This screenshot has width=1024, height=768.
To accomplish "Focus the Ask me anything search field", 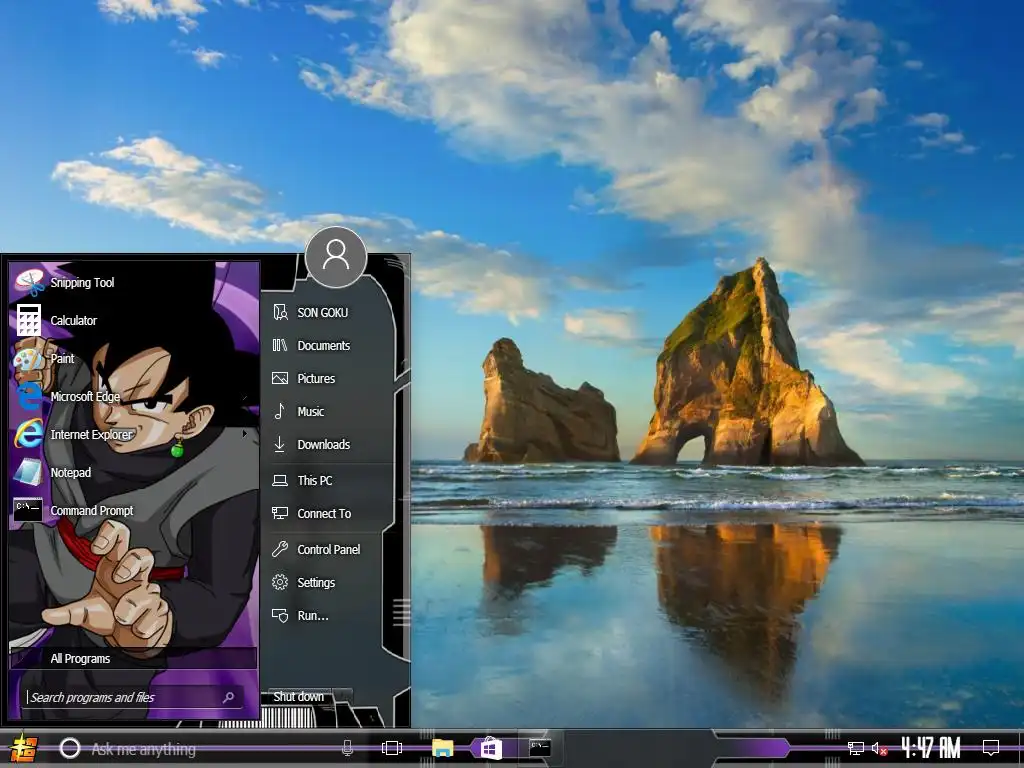I will [x=209, y=749].
